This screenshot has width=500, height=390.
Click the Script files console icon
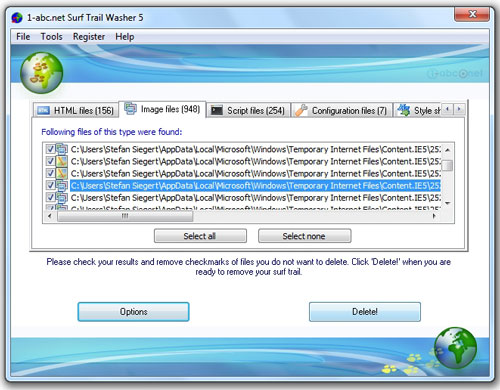click(x=217, y=110)
